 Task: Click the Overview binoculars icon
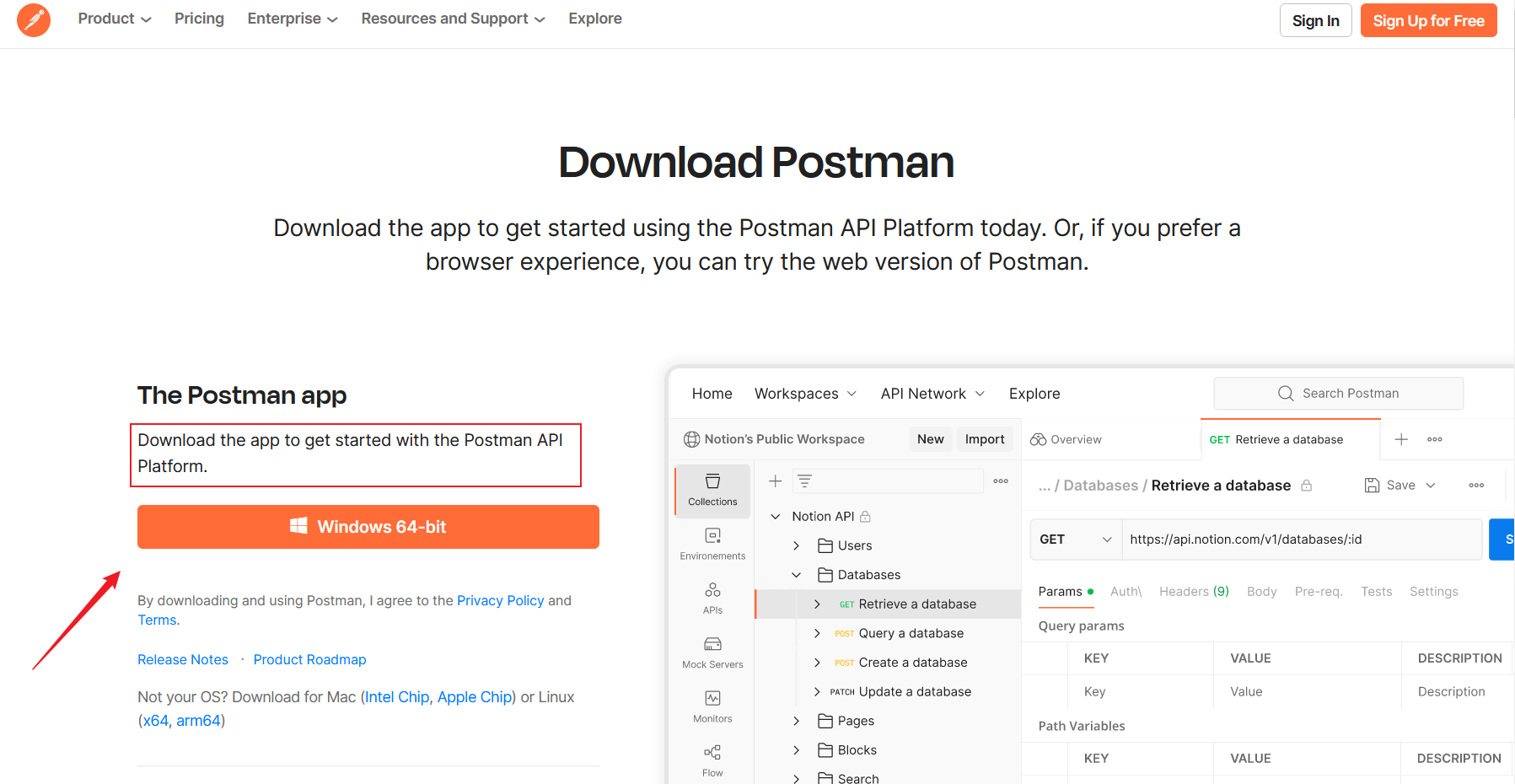pos(1038,439)
